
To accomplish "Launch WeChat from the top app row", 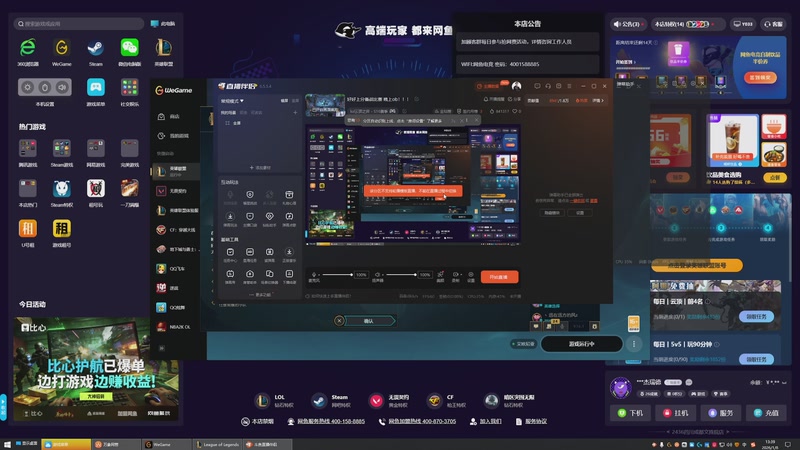I will (x=130, y=48).
